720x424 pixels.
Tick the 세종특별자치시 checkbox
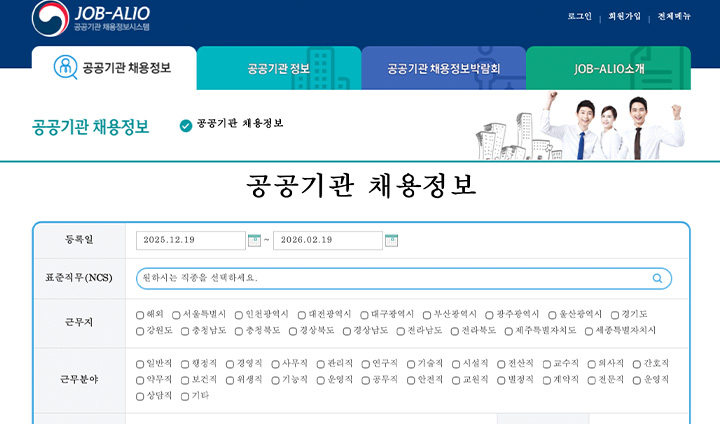click(589, 331)
